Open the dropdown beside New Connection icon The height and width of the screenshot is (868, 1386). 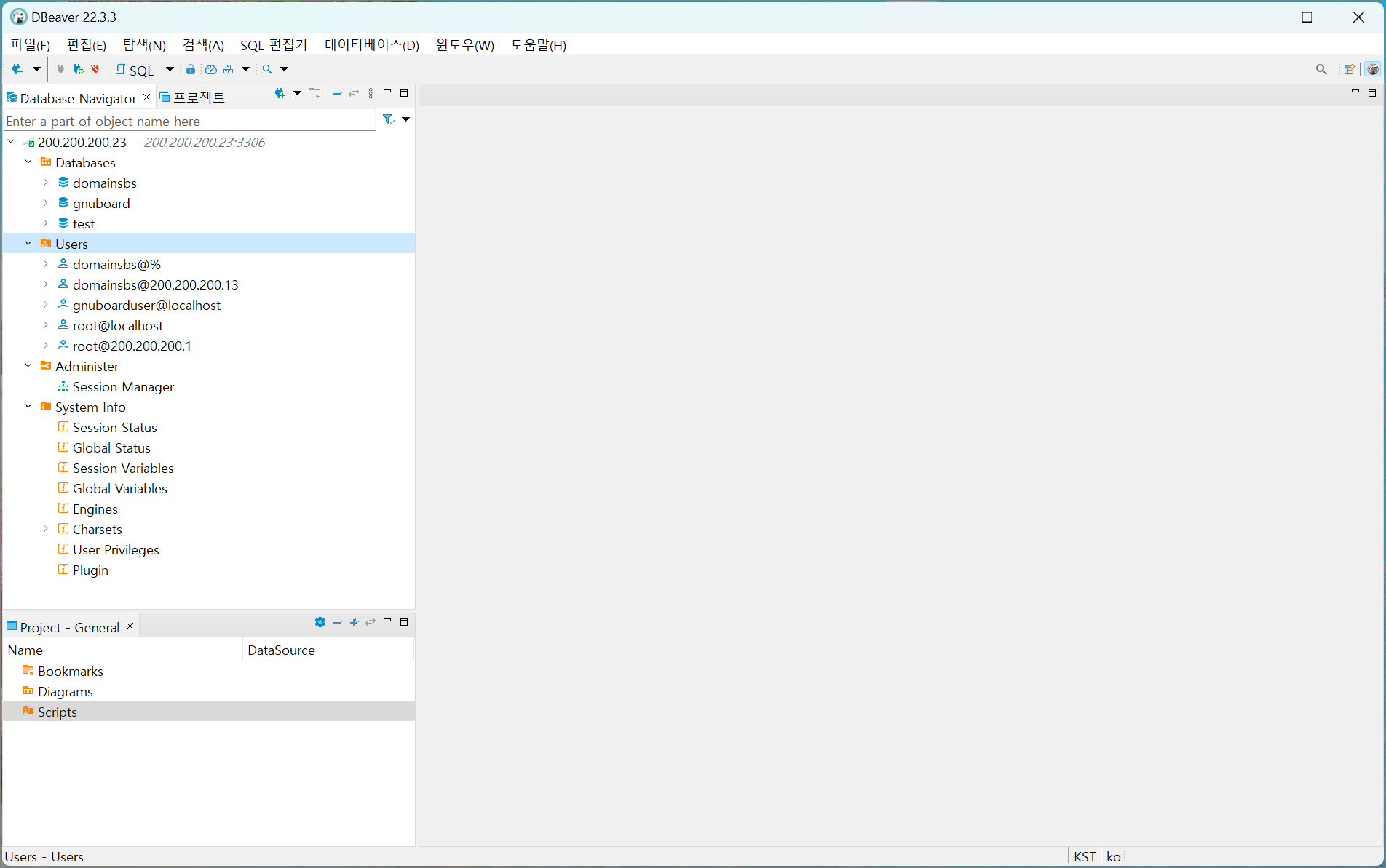coord(36,69)
